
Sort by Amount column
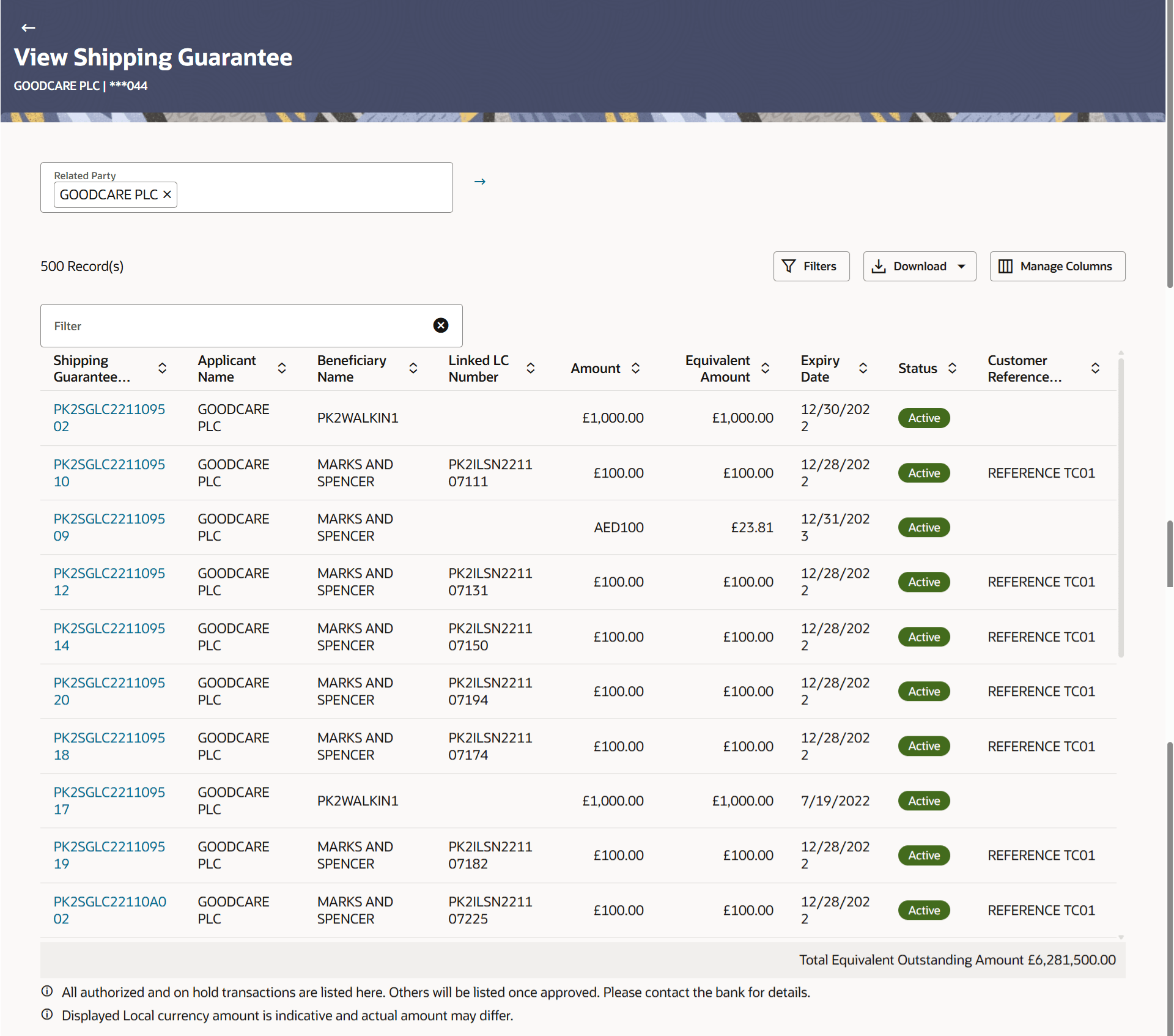(x=636, y=368)
